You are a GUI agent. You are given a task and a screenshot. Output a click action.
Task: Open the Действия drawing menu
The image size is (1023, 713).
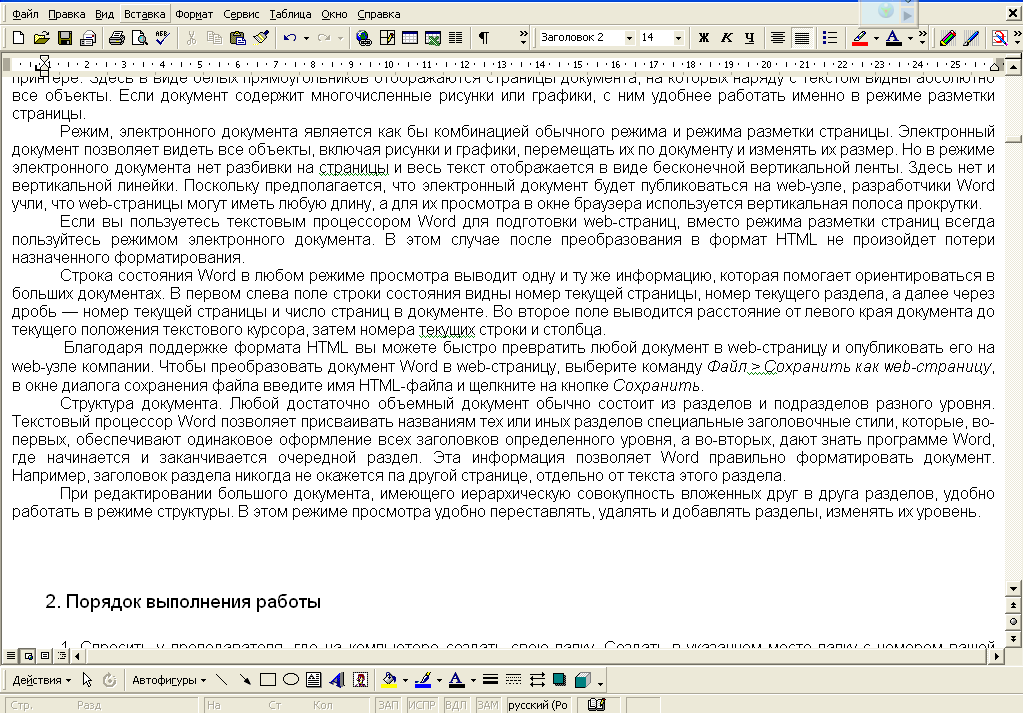tap(42, 680)
